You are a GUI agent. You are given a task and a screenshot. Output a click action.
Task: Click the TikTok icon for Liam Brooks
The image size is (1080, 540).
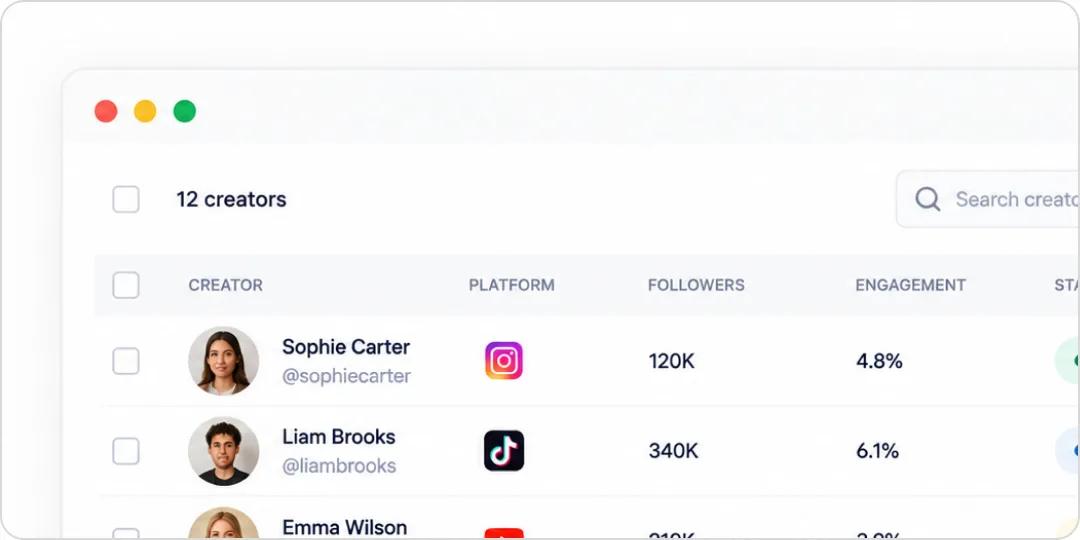click(x=503, y=450)
